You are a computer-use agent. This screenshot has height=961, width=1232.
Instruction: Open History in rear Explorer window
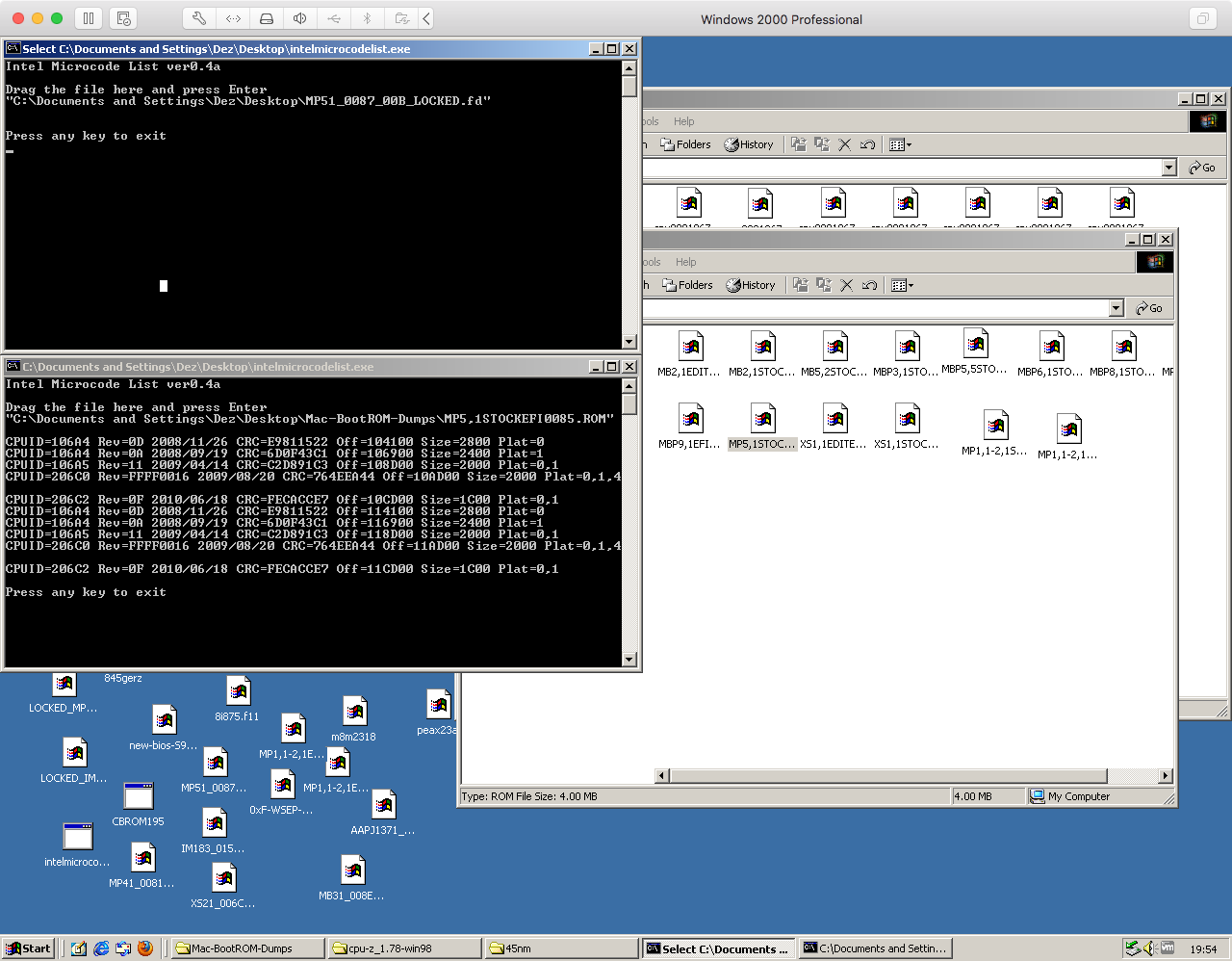click(749, 144)
